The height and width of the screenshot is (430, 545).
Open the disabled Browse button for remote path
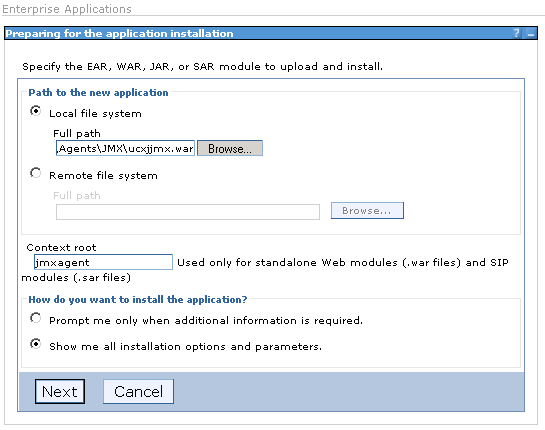(x=367, y=211)
